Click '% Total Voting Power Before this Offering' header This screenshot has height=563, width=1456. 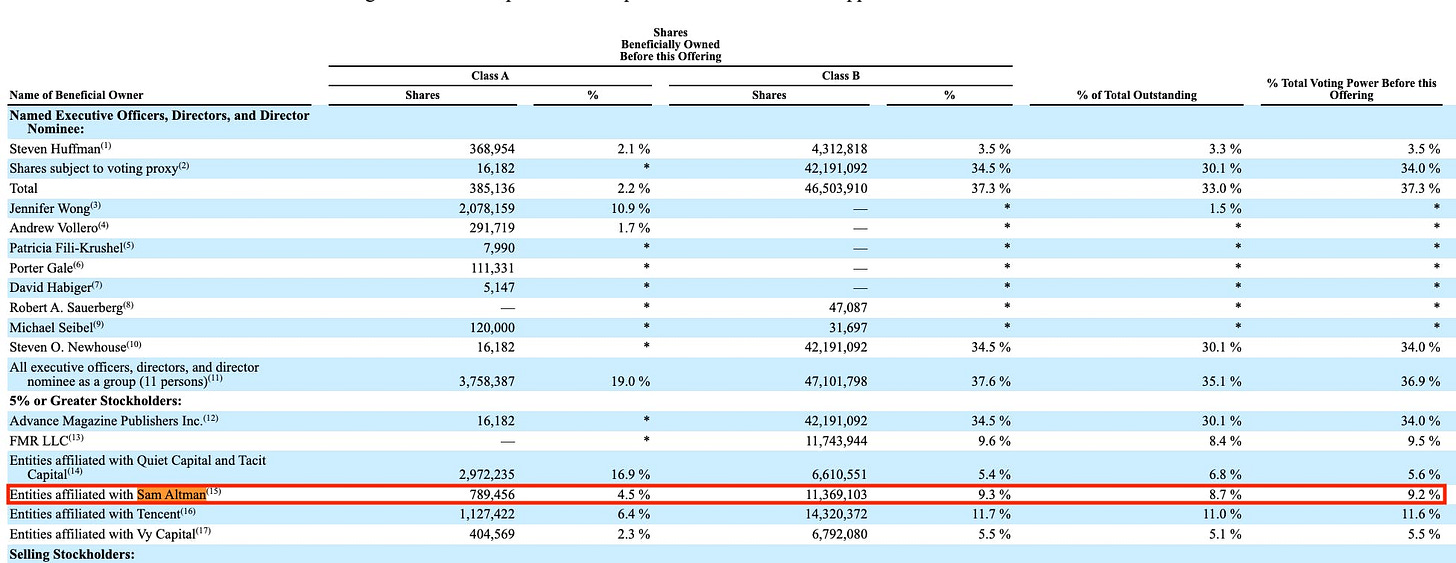(x=1351, y=89)
